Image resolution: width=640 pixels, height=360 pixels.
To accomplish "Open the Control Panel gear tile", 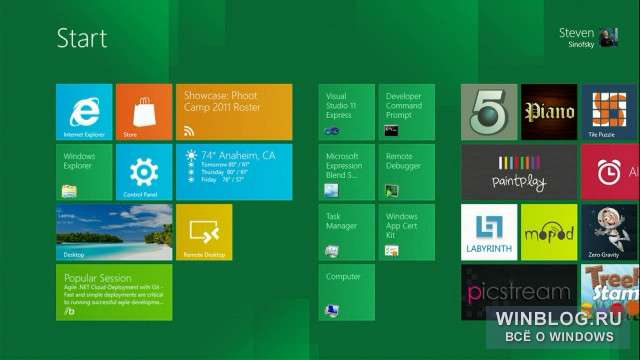I will [x=144, y=172].
